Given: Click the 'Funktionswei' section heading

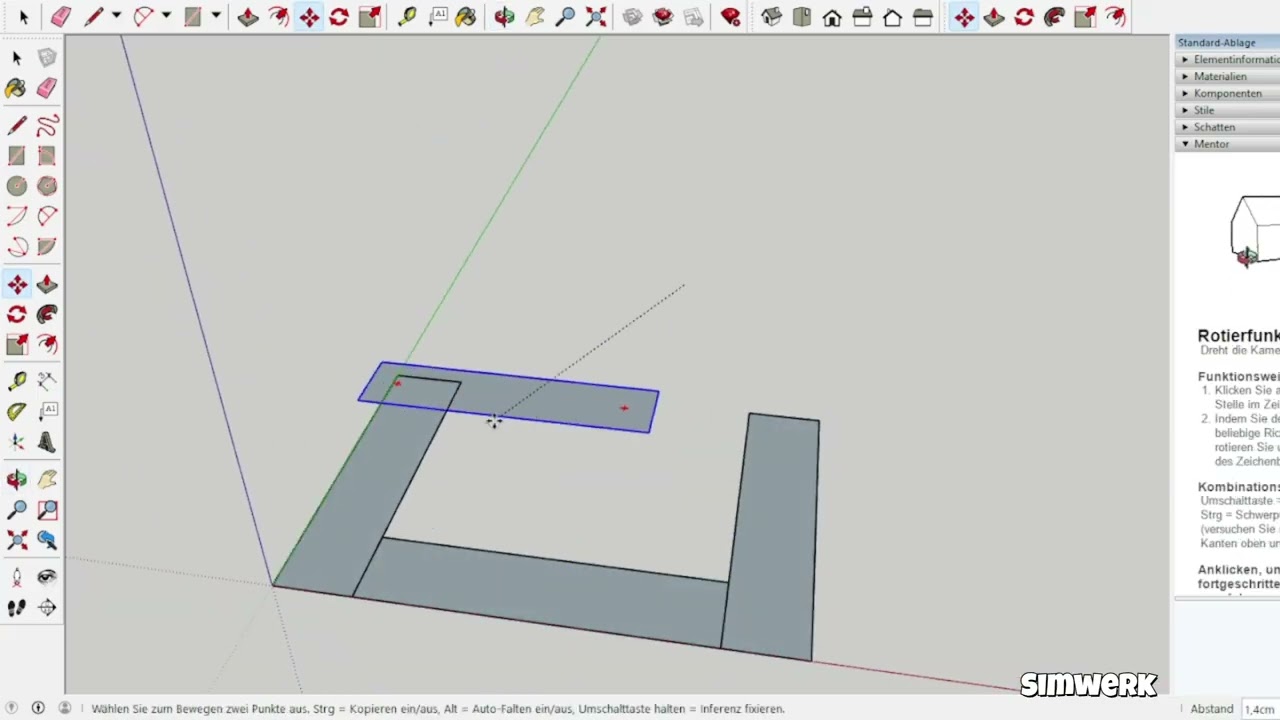Looking at the screenshot, I should click(1238, 377).
